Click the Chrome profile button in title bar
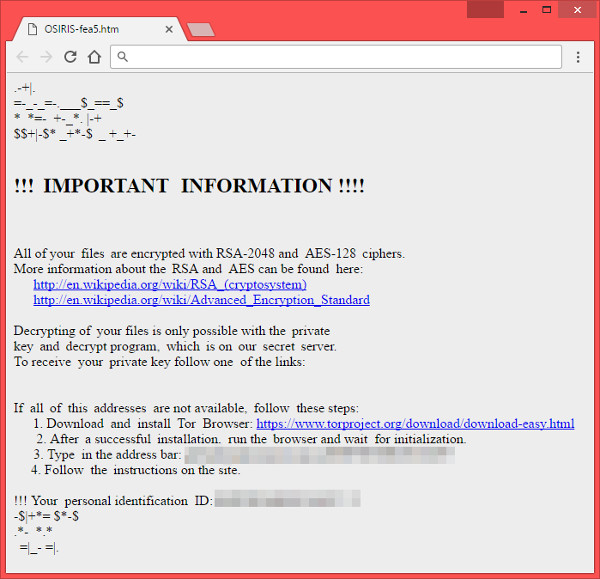The height and width of the screenshot is (579, 600). click(485, 9)
